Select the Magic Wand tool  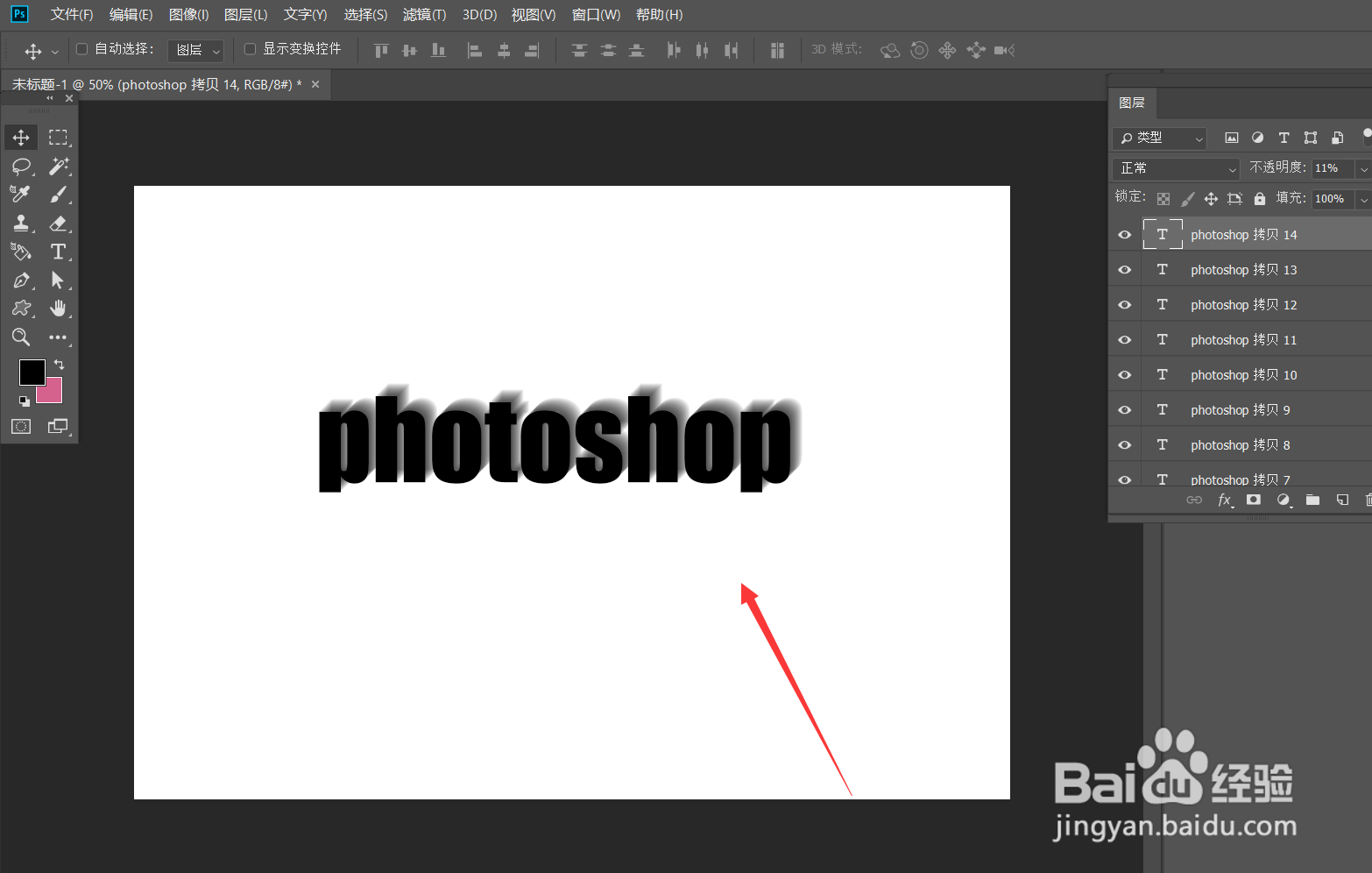58,167
